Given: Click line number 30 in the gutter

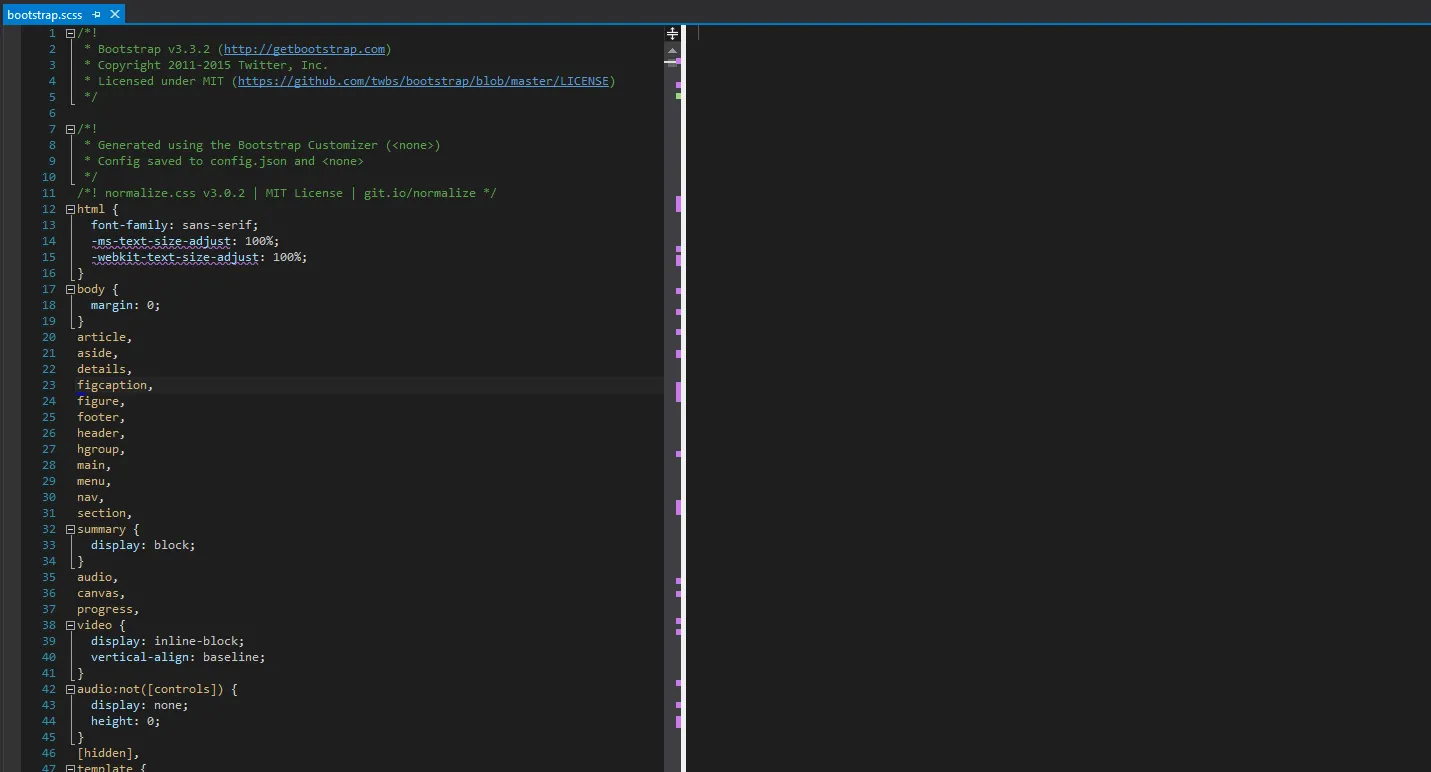Looking at the screenshot, I should (x=49, y=497).
